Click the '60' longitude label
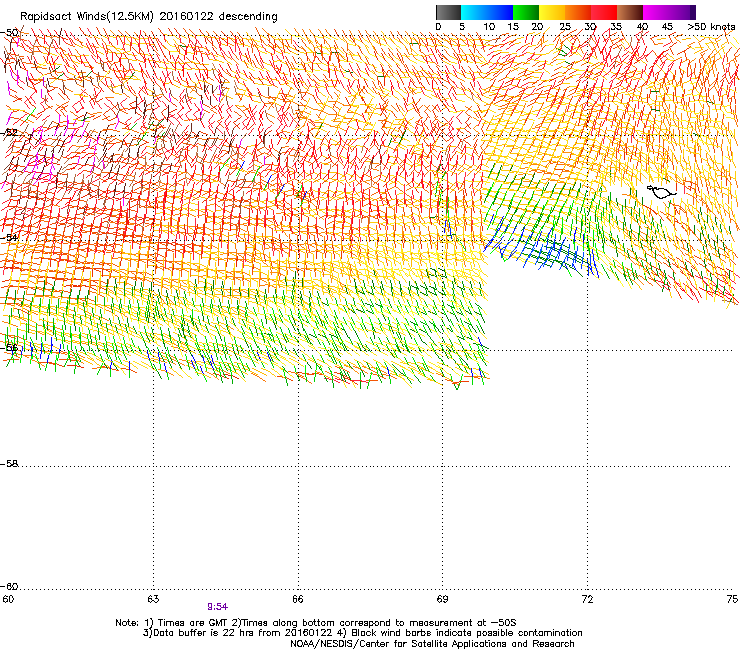 coord(8,599)
